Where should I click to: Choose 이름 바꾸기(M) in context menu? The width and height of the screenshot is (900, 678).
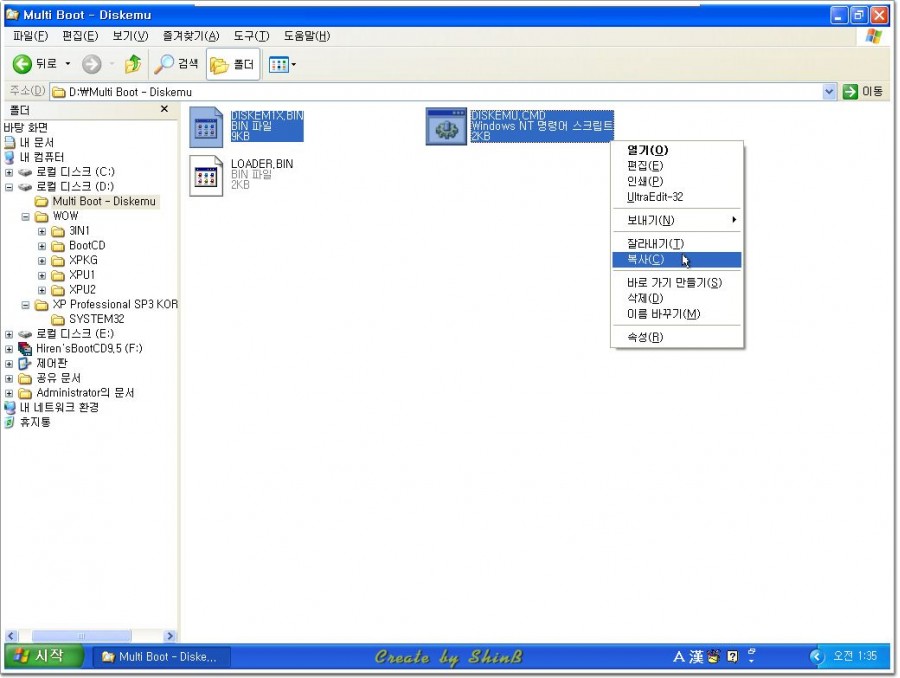coord(677,314)
